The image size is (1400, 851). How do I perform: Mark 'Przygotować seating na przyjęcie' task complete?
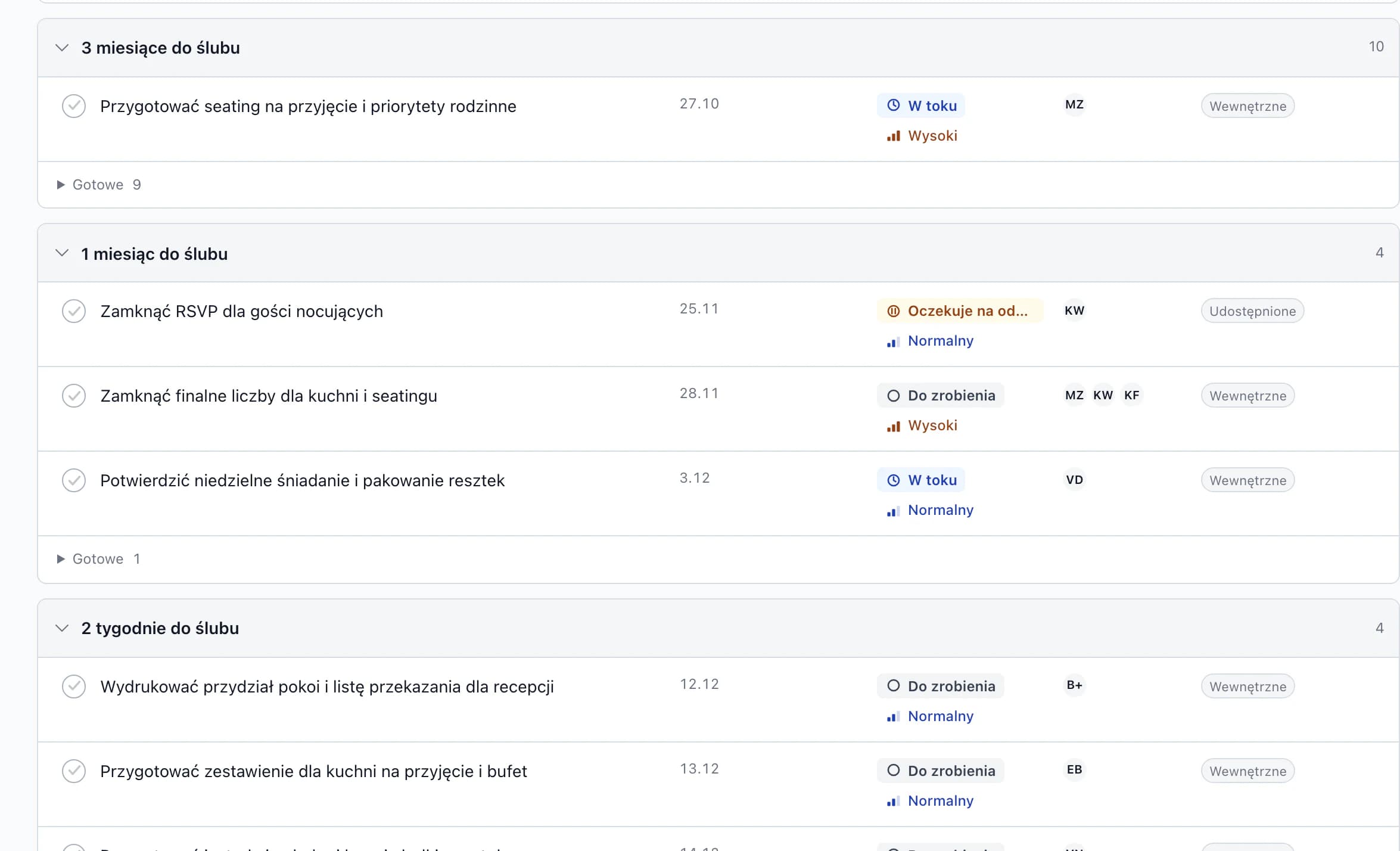(74, 106)
